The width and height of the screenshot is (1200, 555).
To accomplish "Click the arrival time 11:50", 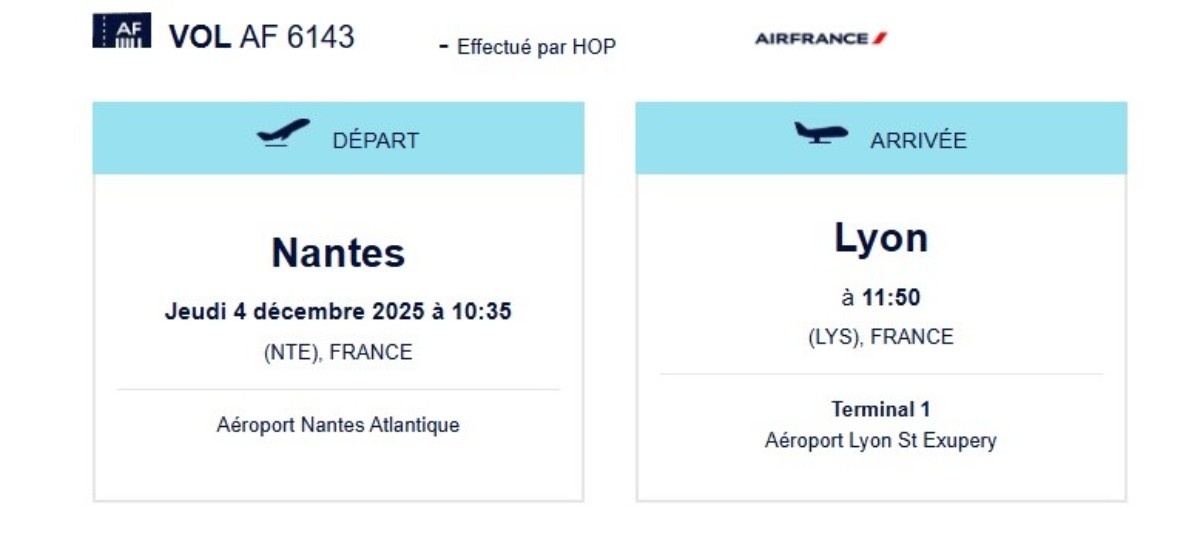I will (x=891, y=297).
